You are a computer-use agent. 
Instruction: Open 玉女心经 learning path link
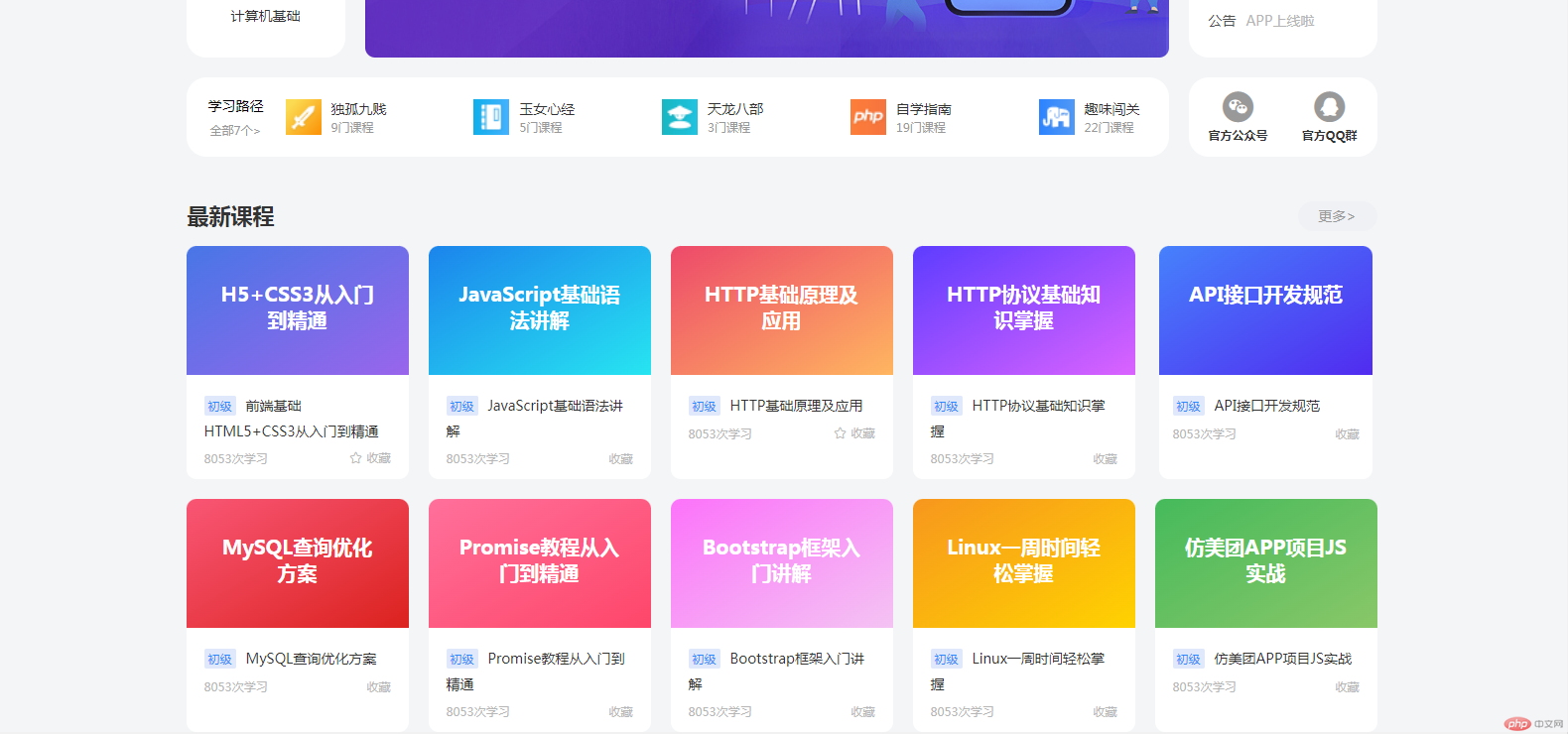[547, 109]
